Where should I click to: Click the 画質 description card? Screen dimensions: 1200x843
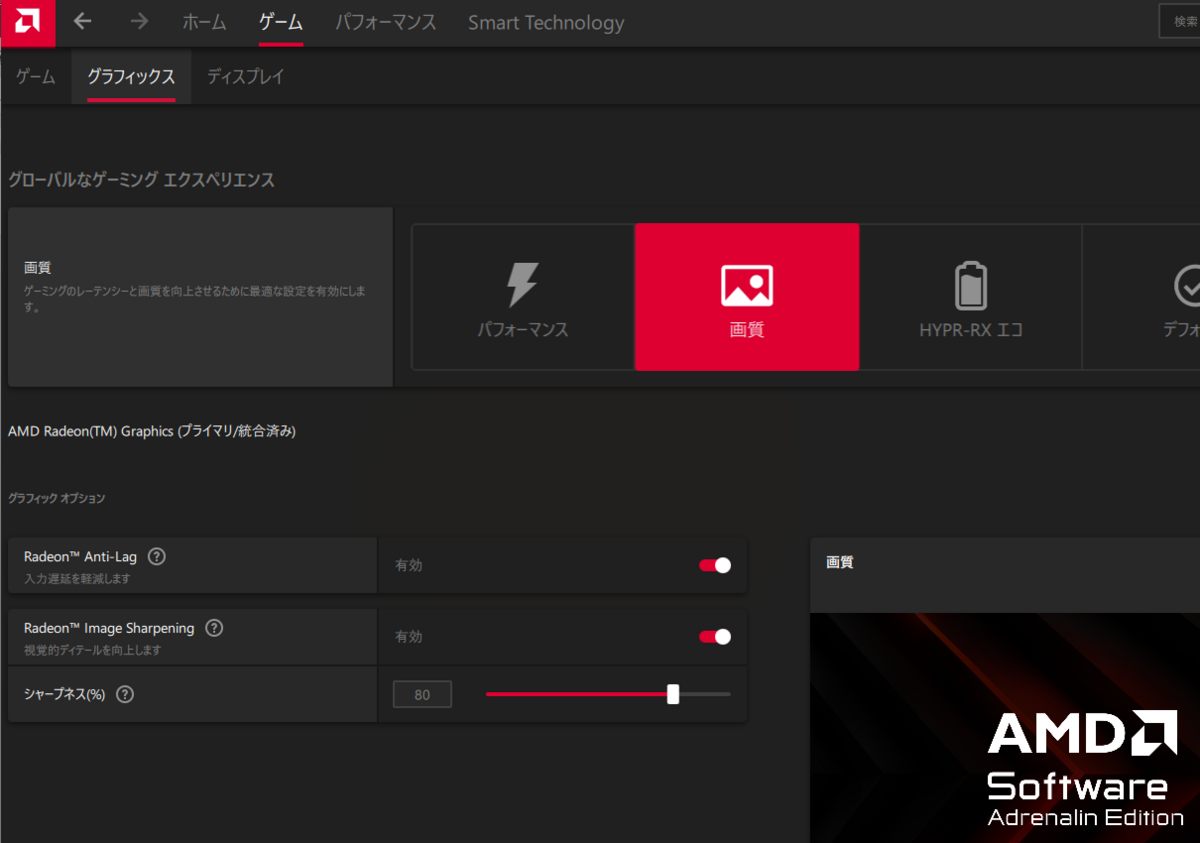pyautogui.click(x=200, y=297)
